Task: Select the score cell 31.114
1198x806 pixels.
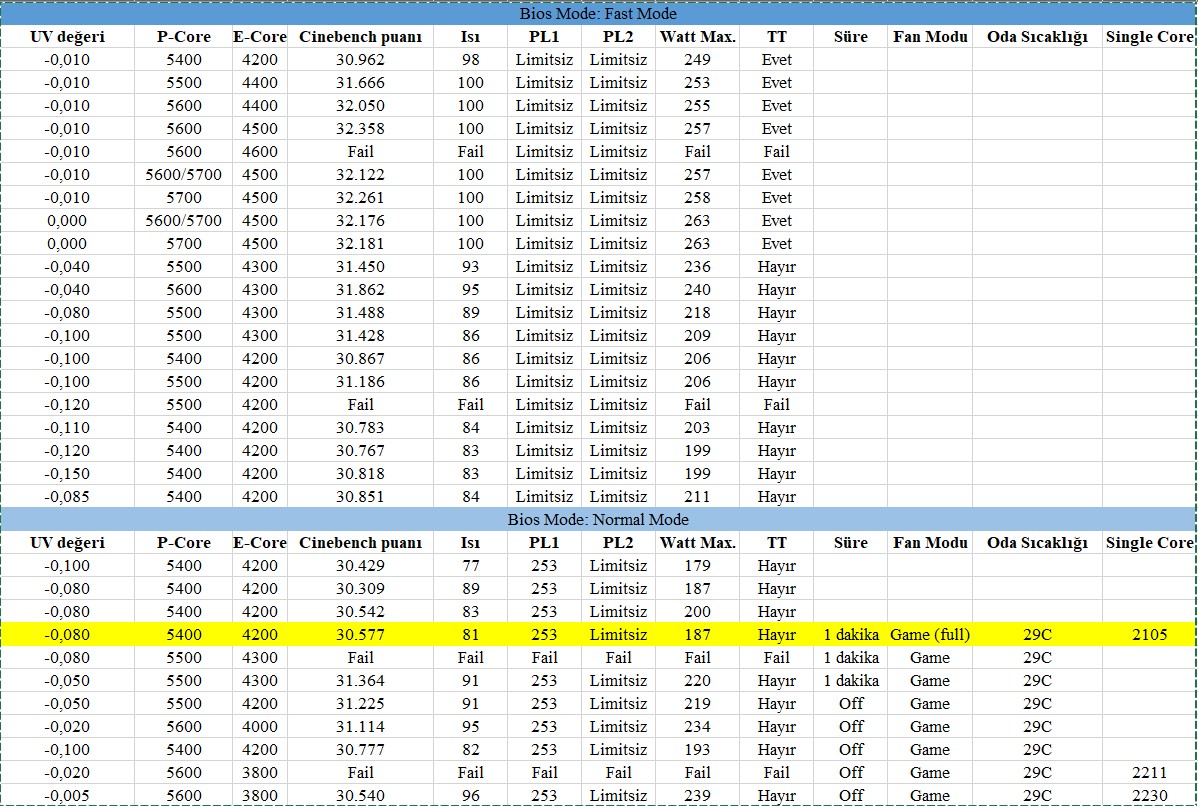Action: tap(360, 727)
